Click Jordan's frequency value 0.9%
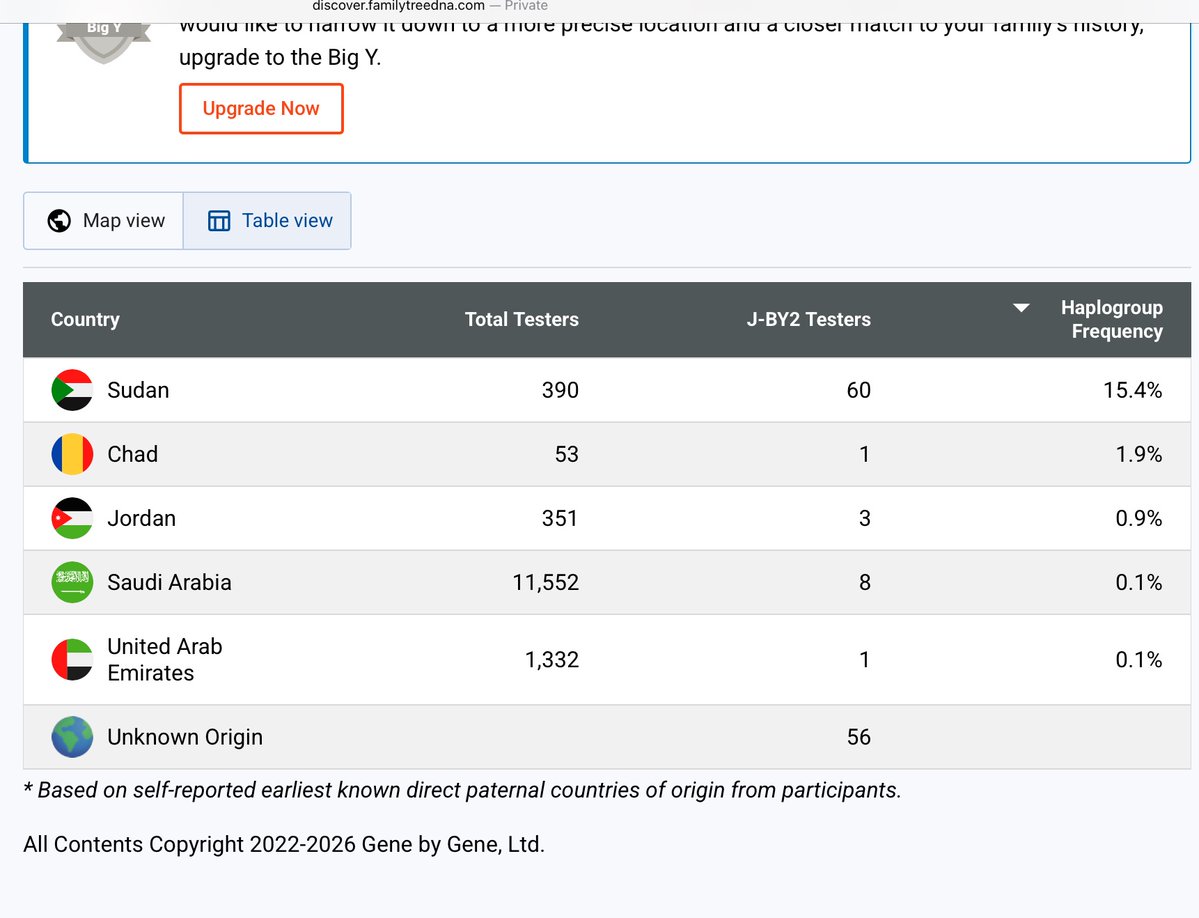The image size is (1199, 918). coord(1139,518)
